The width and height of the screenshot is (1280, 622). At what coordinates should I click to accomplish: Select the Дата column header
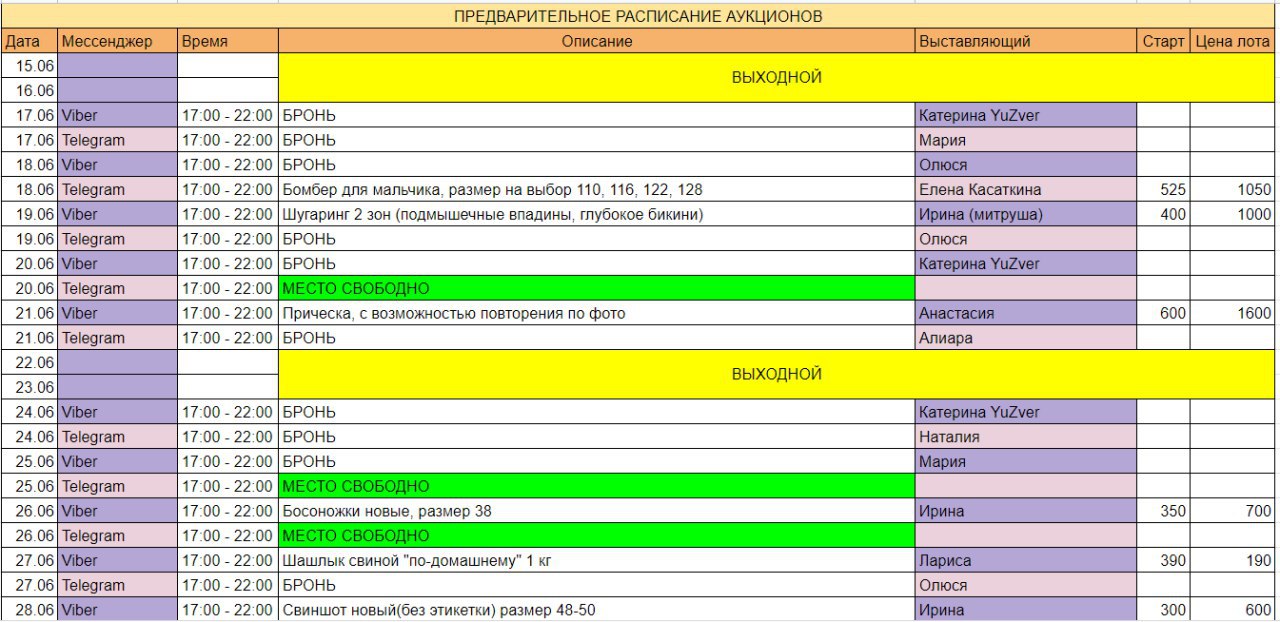[29, 41]
